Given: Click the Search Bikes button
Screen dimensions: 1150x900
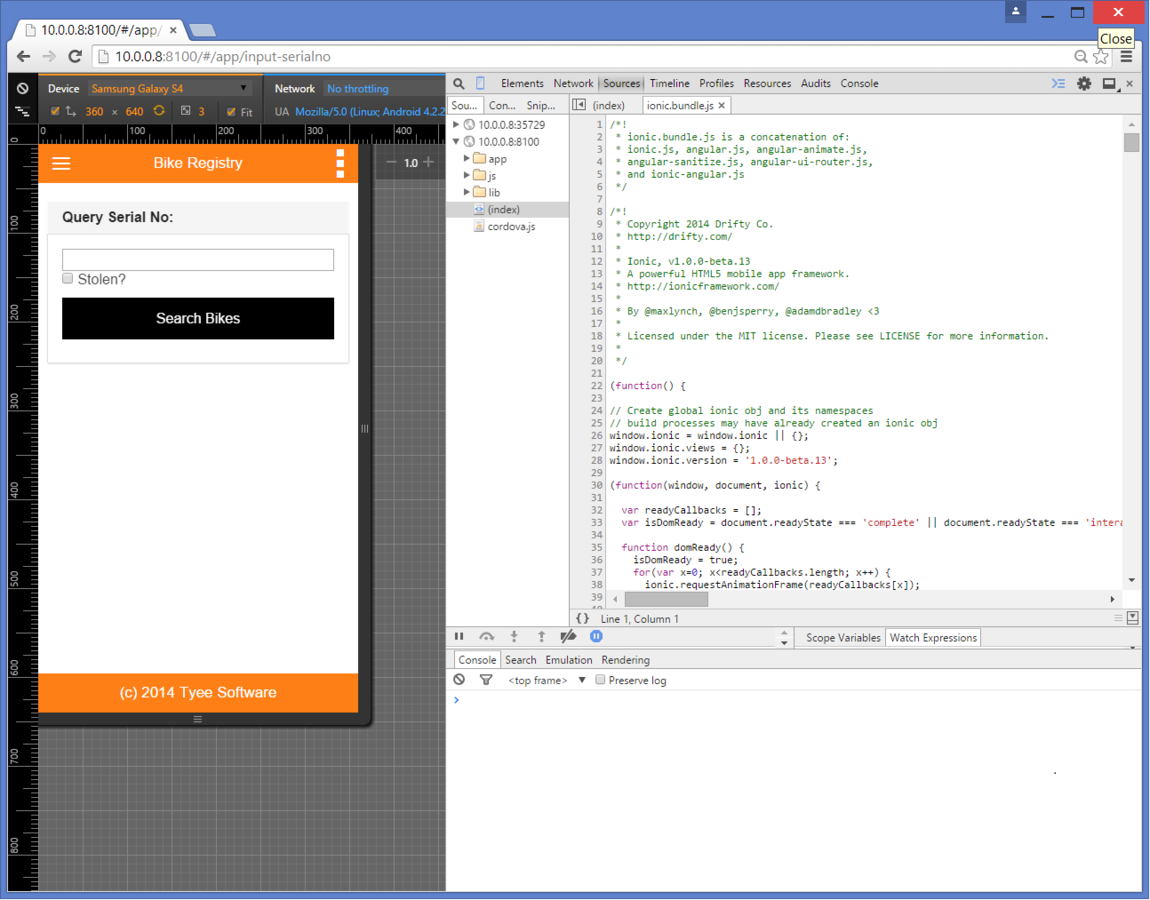Looking at the screenshot, I should coord(197,318).
